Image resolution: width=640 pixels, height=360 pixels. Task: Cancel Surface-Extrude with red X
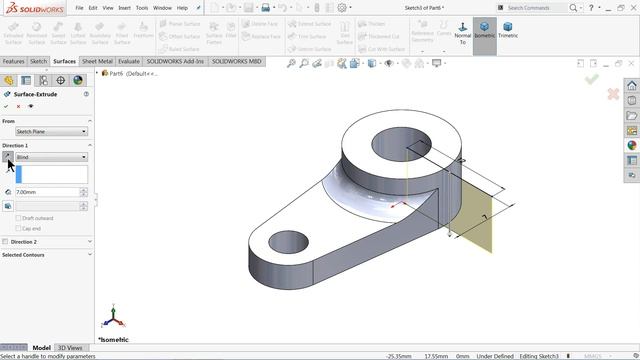[18, 106]
